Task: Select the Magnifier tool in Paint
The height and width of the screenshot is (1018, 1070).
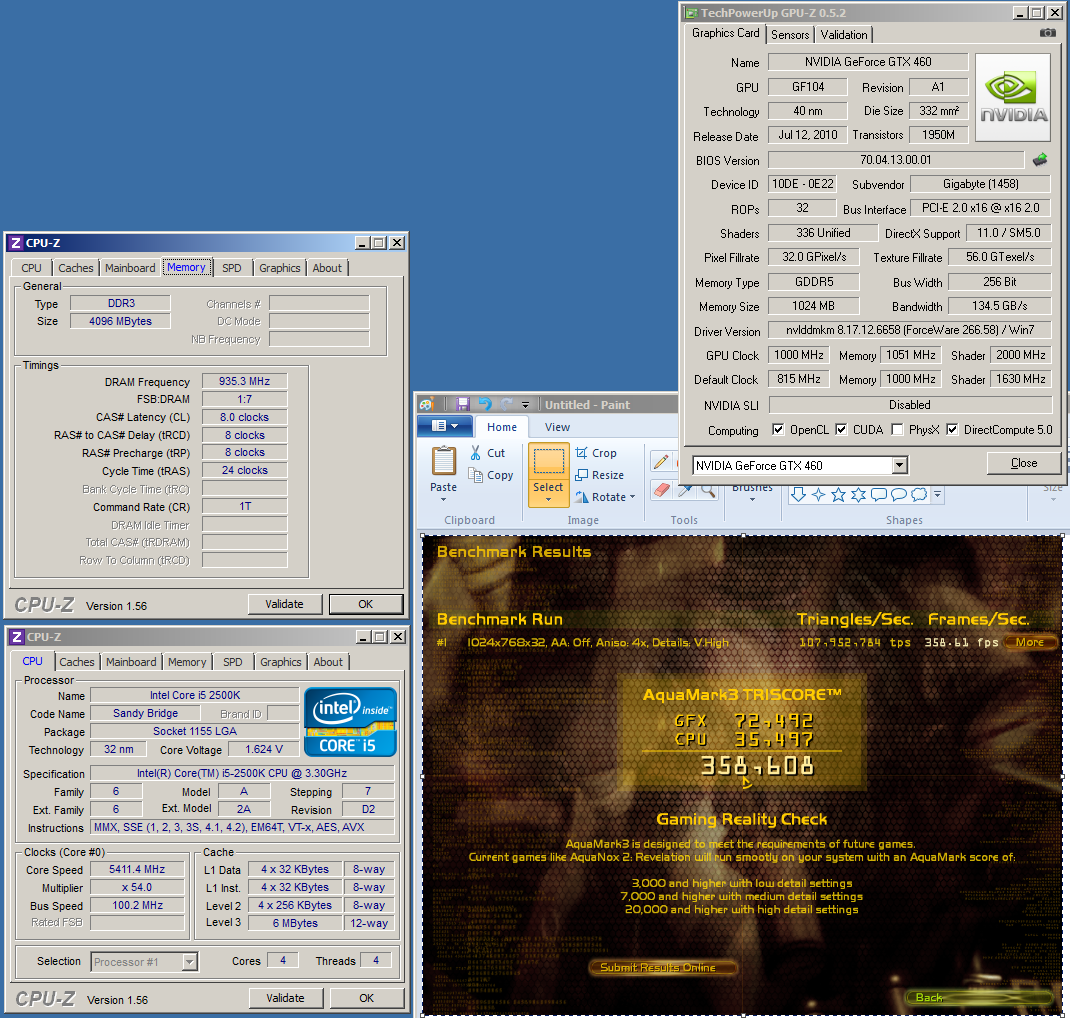Action: point(708,490)
